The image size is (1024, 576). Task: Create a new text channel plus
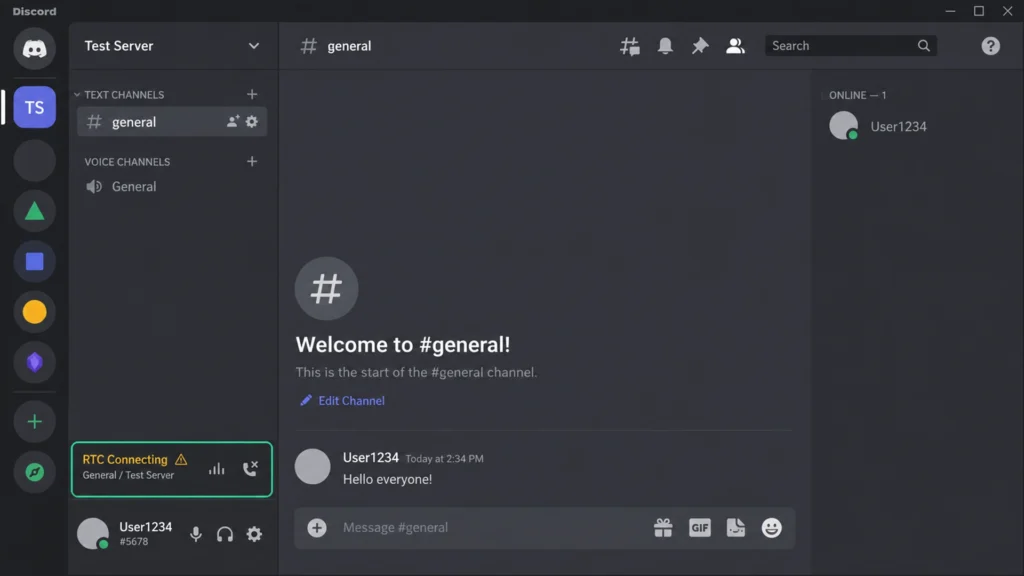(252, 94)
